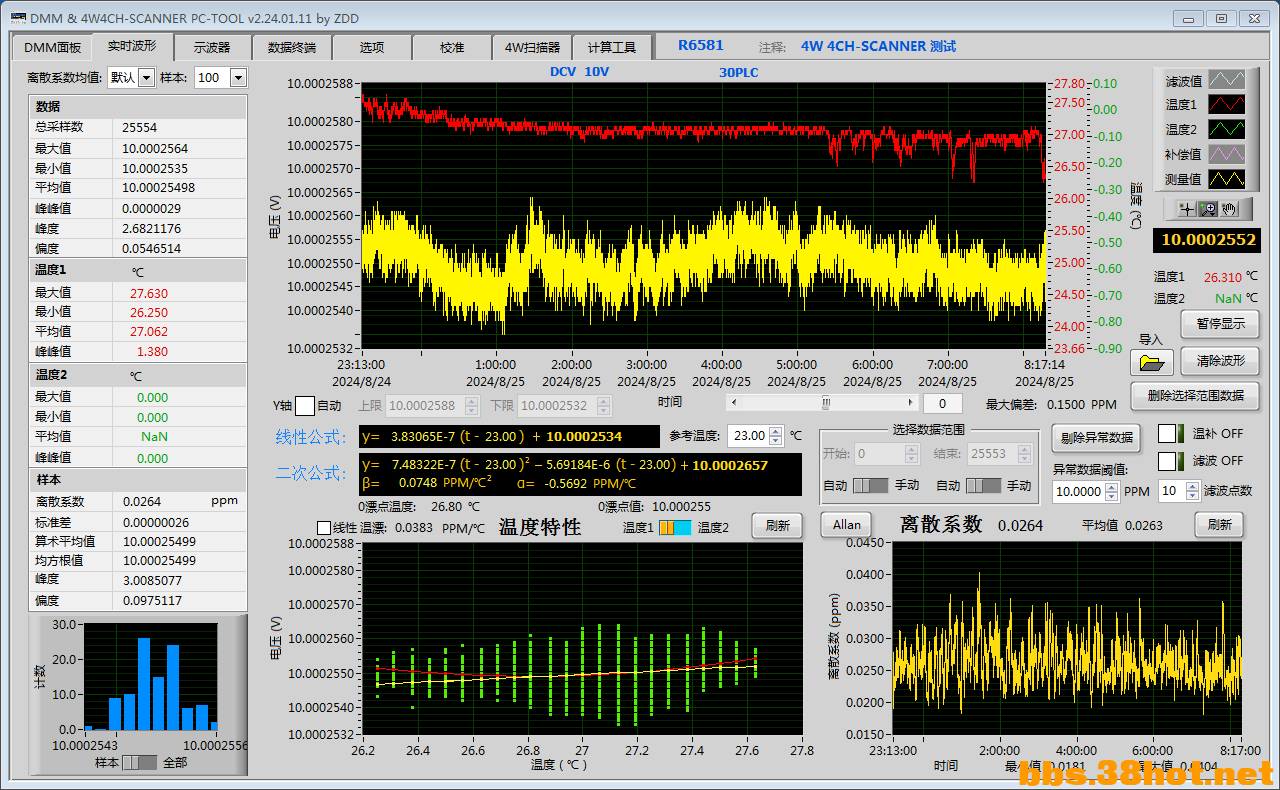The width and height of the screenshot is (1280, 790).
Task: Click the 清除波形 button
Action: tap(1220, 361)
